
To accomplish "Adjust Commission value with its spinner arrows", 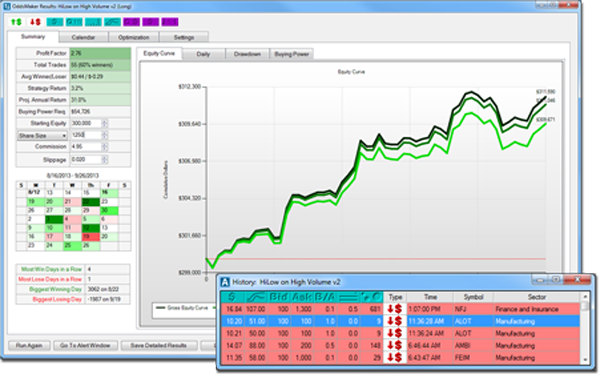I will (104, 147).
